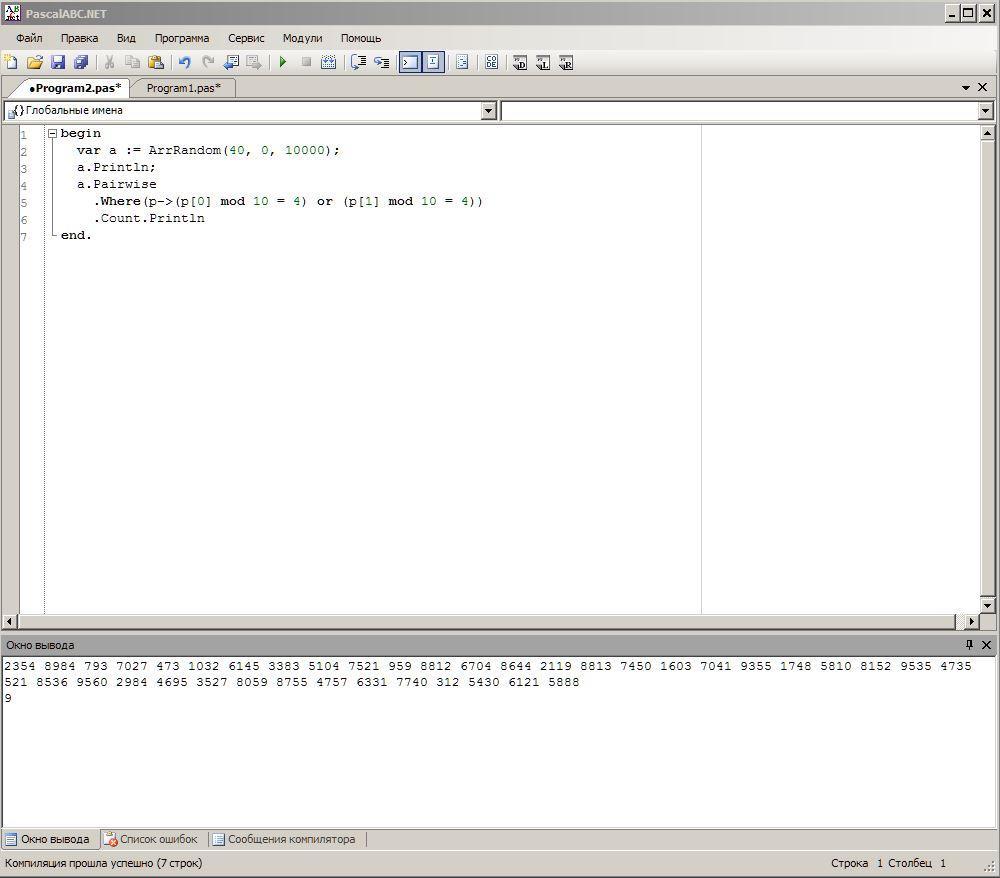This screenshot has height=878, width=1000.
Task: Open the Помощь menu
Action: pos(361,38)
